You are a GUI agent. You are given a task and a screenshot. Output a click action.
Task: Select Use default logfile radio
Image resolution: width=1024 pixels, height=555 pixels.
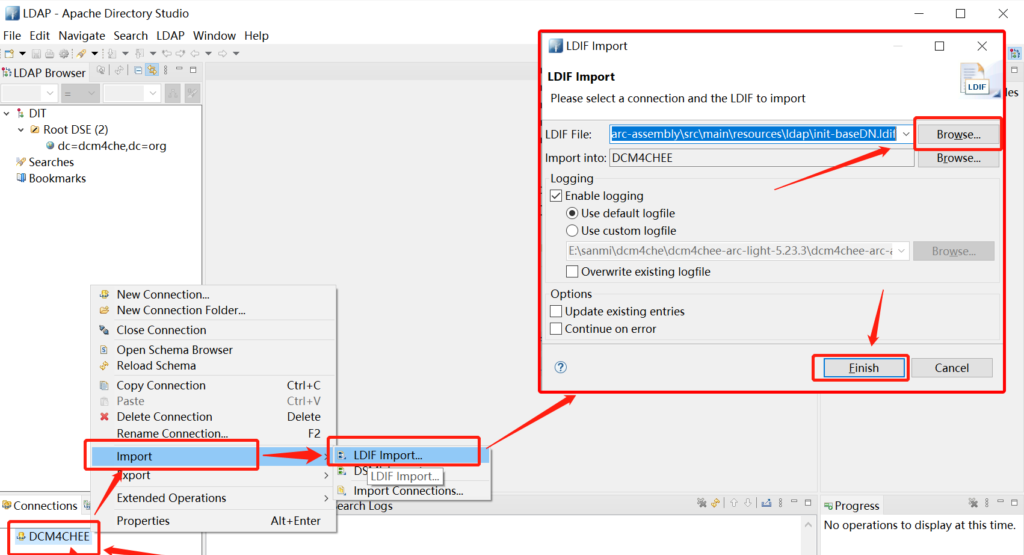point(572,214)
